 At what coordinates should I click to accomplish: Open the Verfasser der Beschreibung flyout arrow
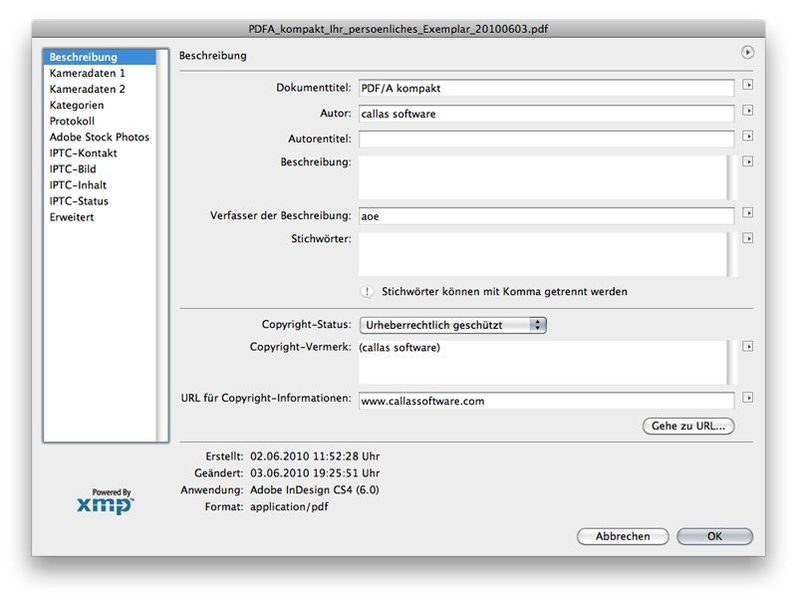click(747, 213)
